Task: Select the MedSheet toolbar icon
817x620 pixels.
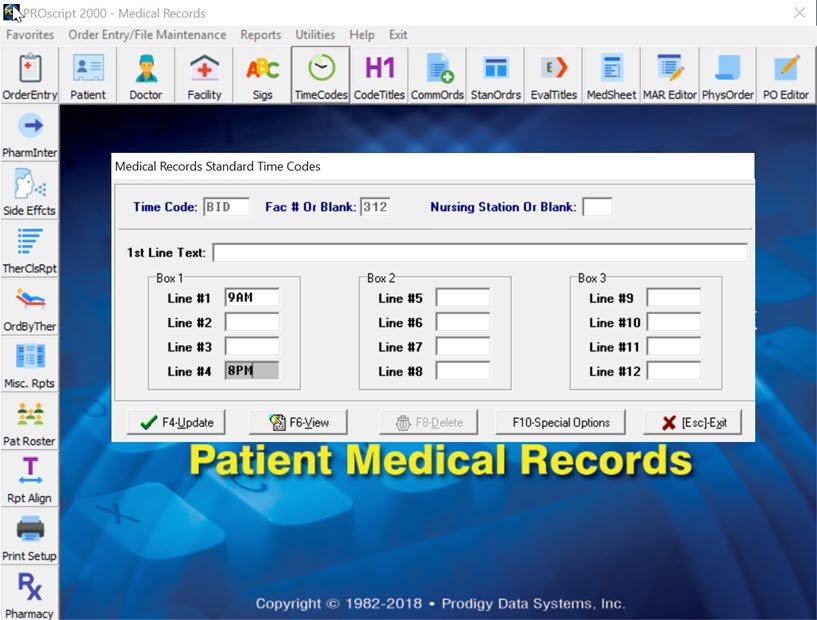Action: point(611,76)
